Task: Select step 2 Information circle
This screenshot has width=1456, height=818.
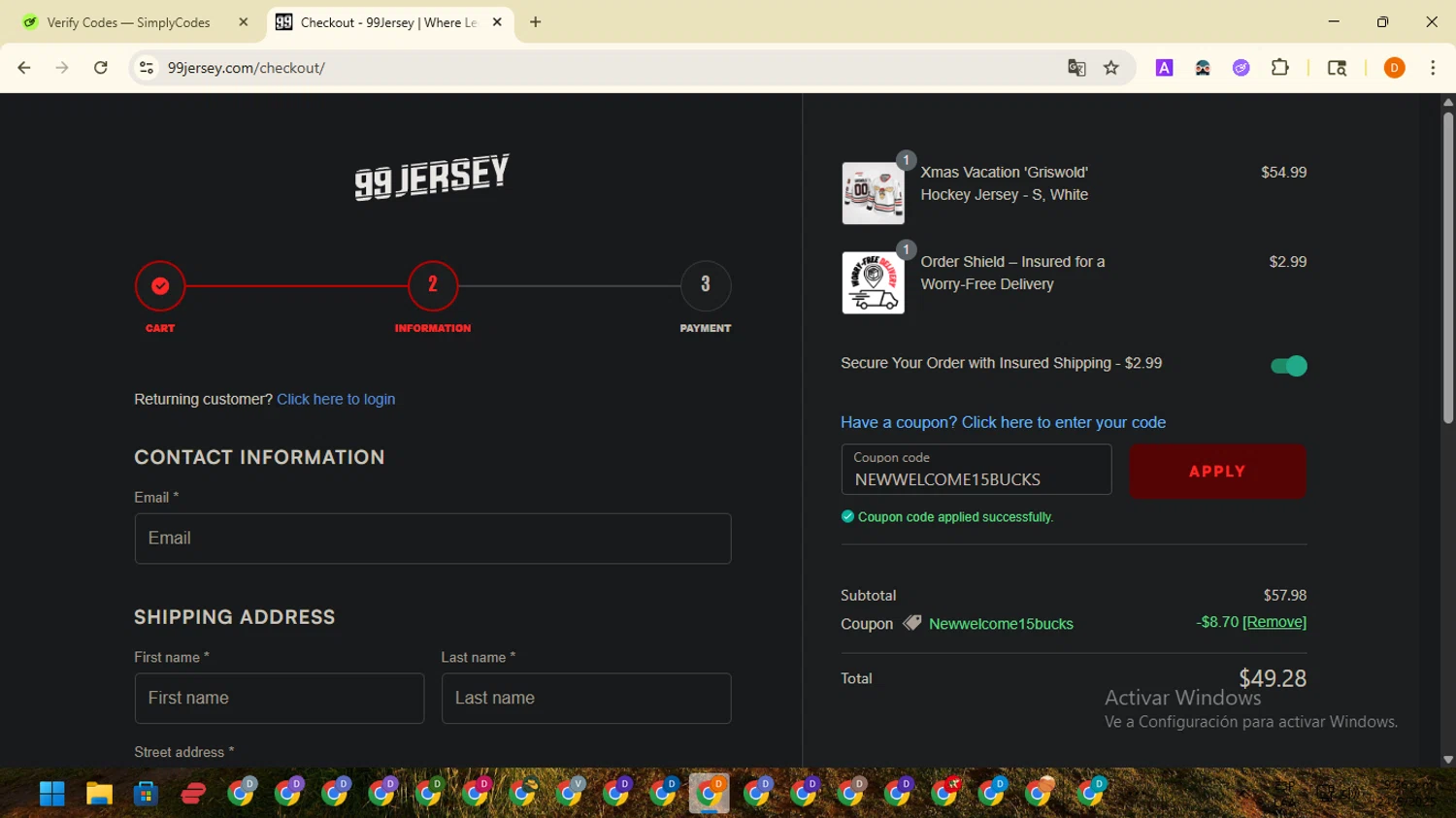Action: 433,285
